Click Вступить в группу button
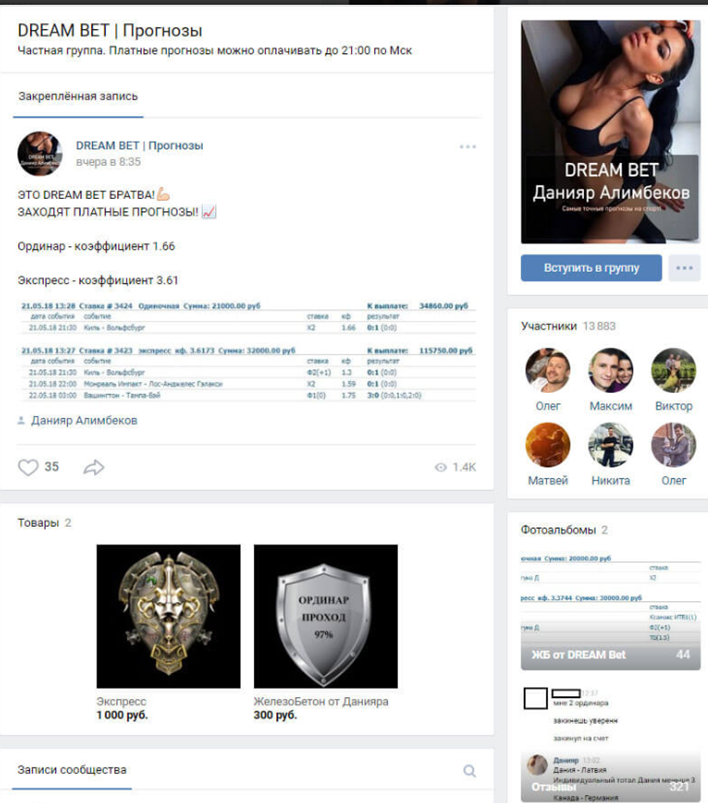 591,268
